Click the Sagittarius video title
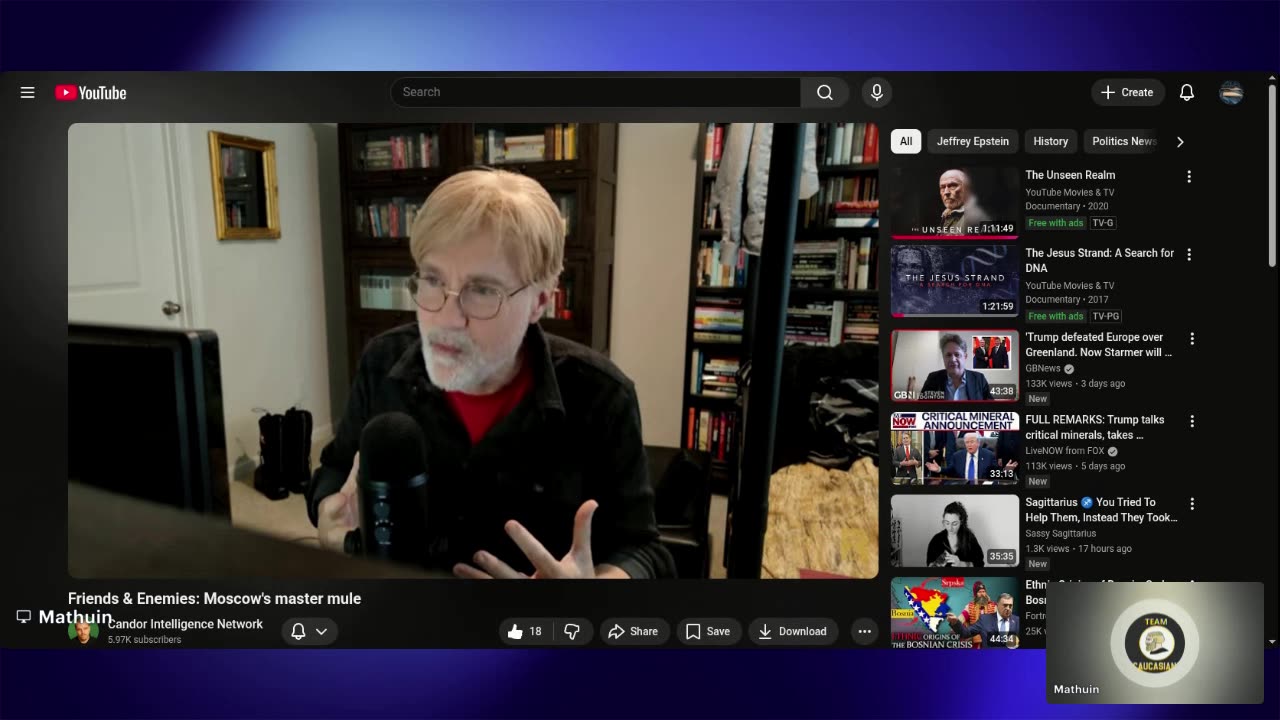 tap(1101, 510)
